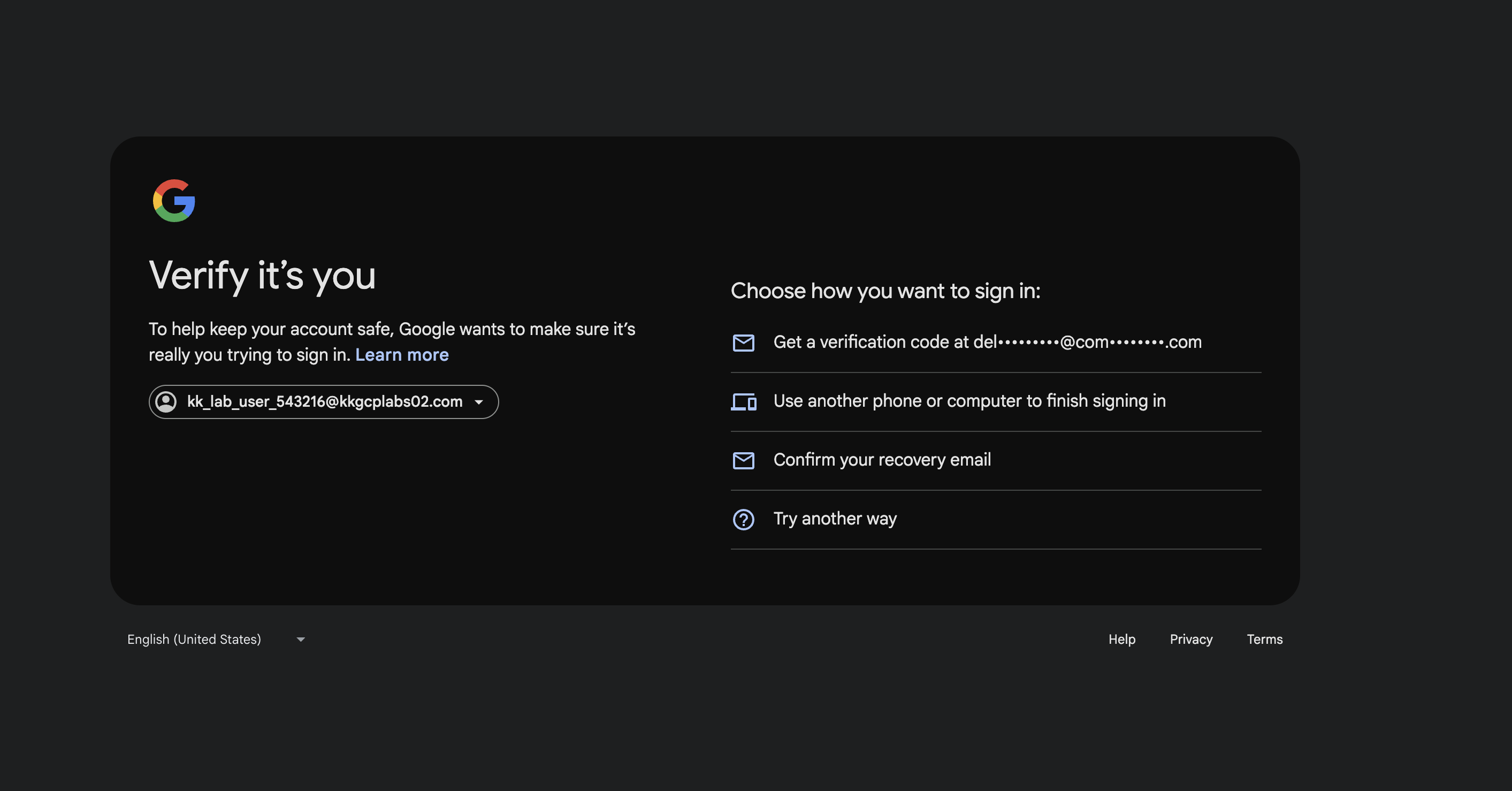
Task: Click the question mark circle icon
Action: [743, 519]
